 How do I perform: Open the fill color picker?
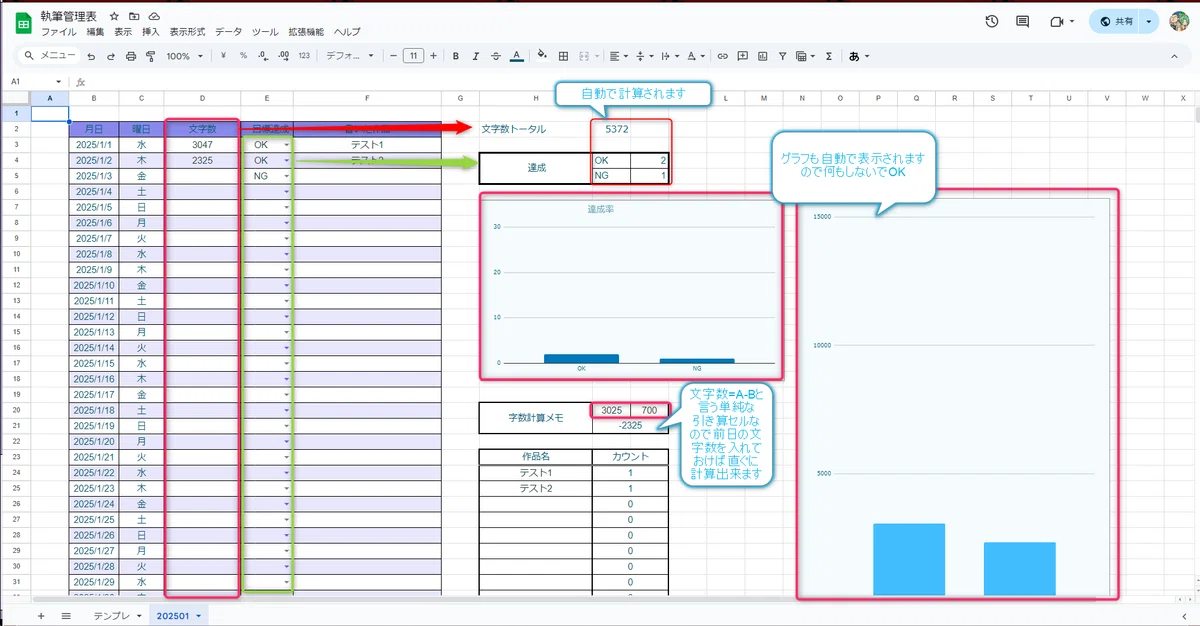[x=543, y=56]
